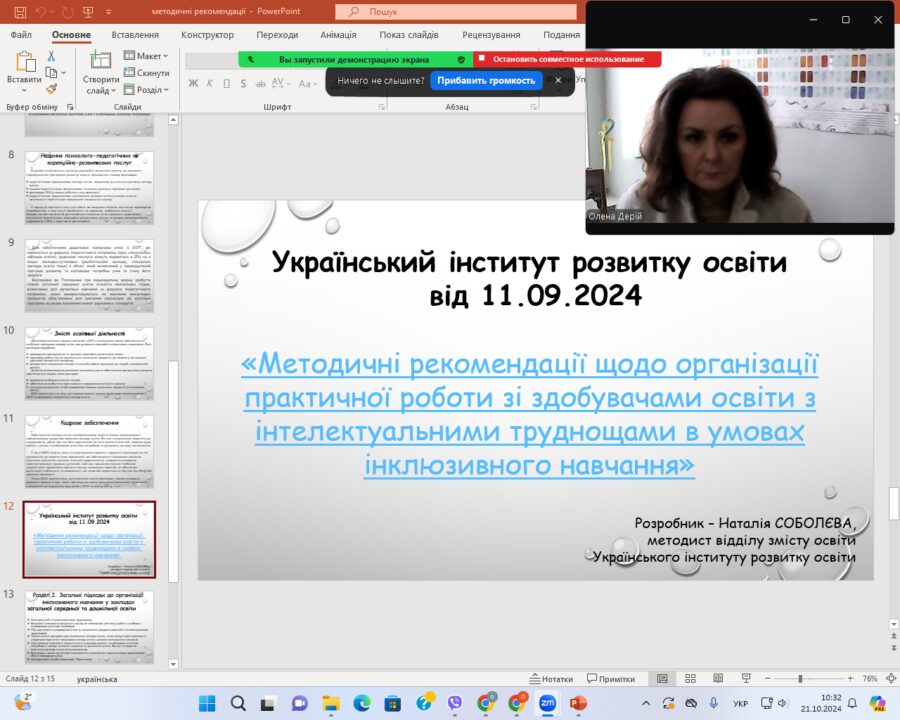Select slide 13 thumbnail in the panel
The image size is (900, 720).
click(x=89, y=627)
